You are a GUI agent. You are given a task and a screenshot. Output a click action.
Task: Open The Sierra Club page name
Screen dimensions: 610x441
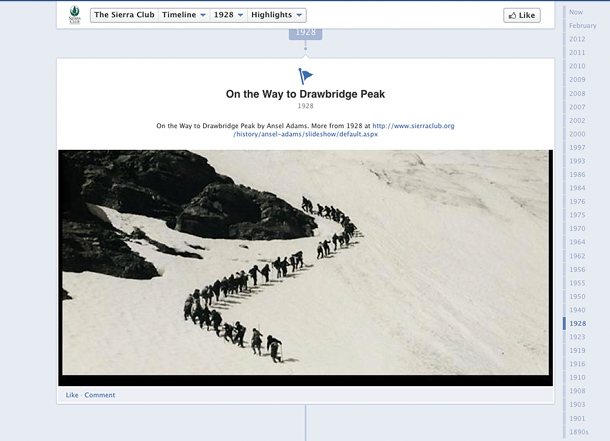(125, 15)
